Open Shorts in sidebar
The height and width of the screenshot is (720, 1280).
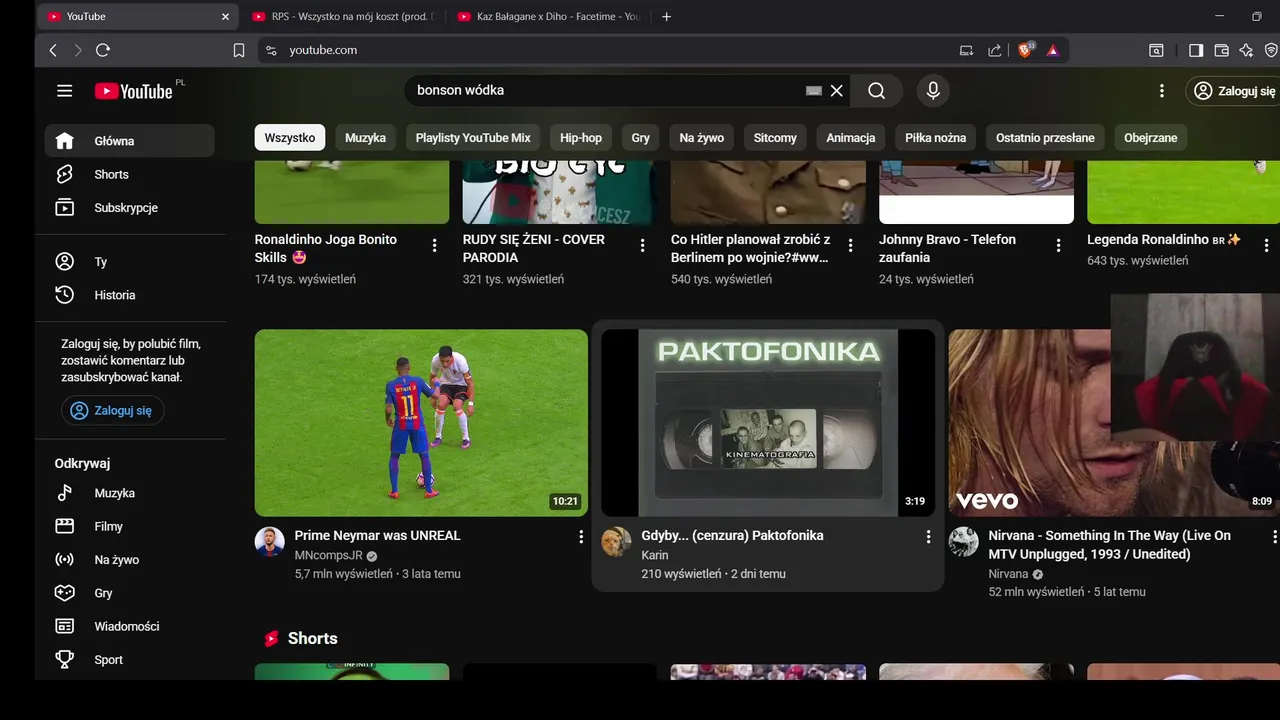(x=130, y=174)
